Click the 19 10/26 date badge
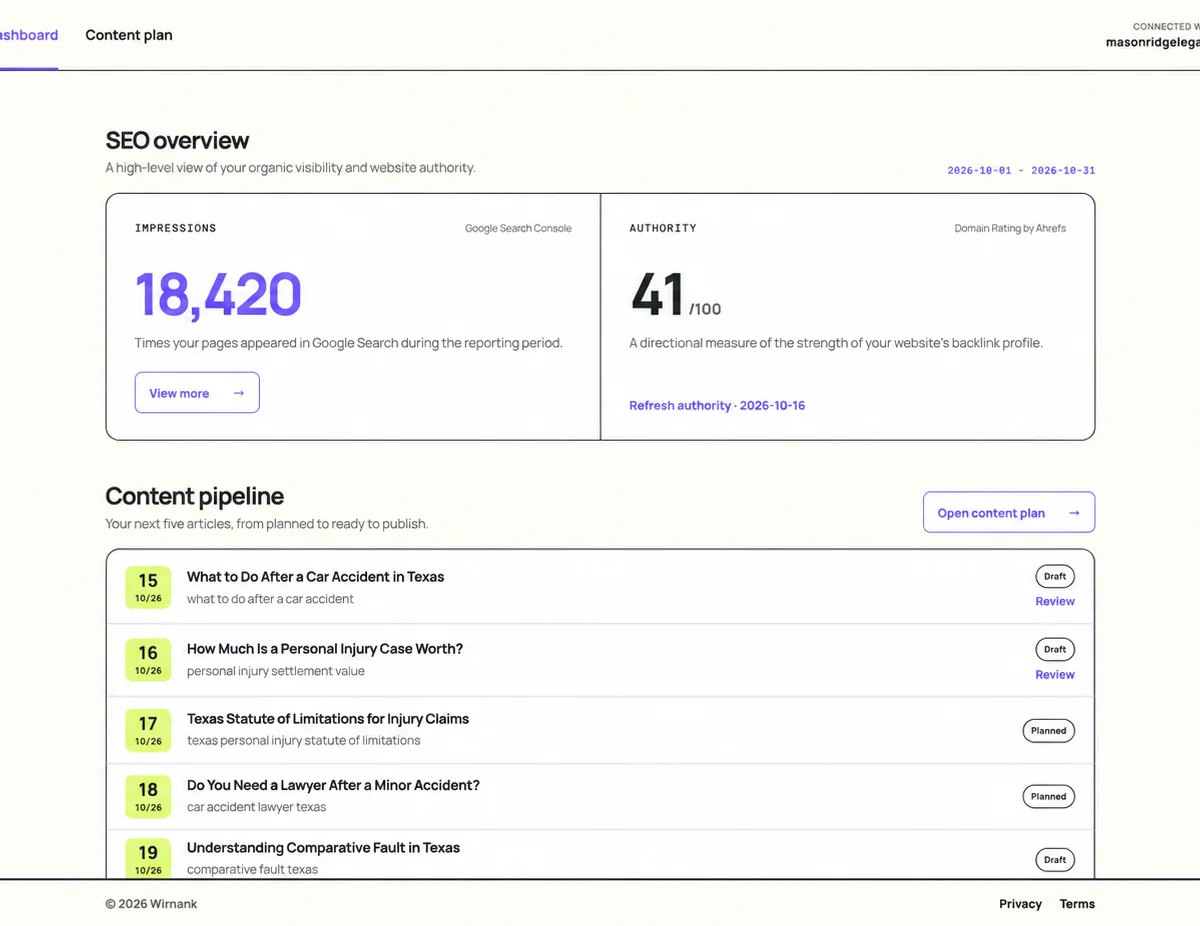The image size is (1200, 926). [x=148, y=858]
